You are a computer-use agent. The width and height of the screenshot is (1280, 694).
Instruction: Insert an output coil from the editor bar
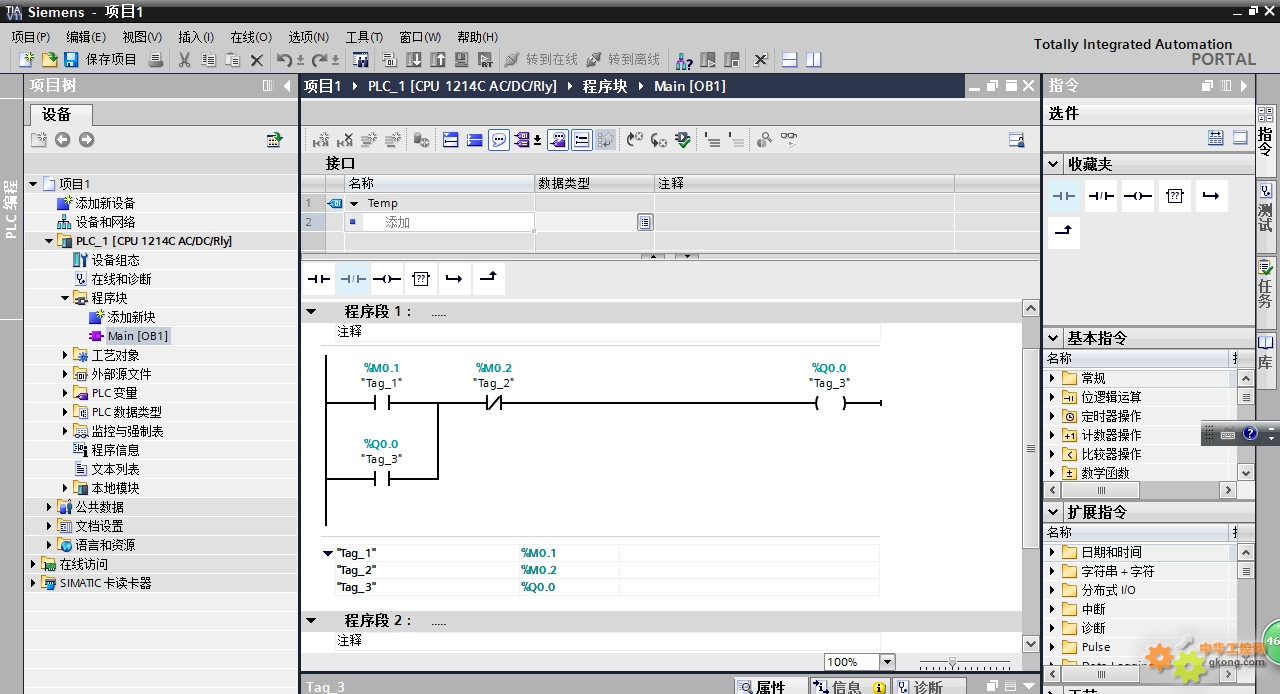point(387,279)
